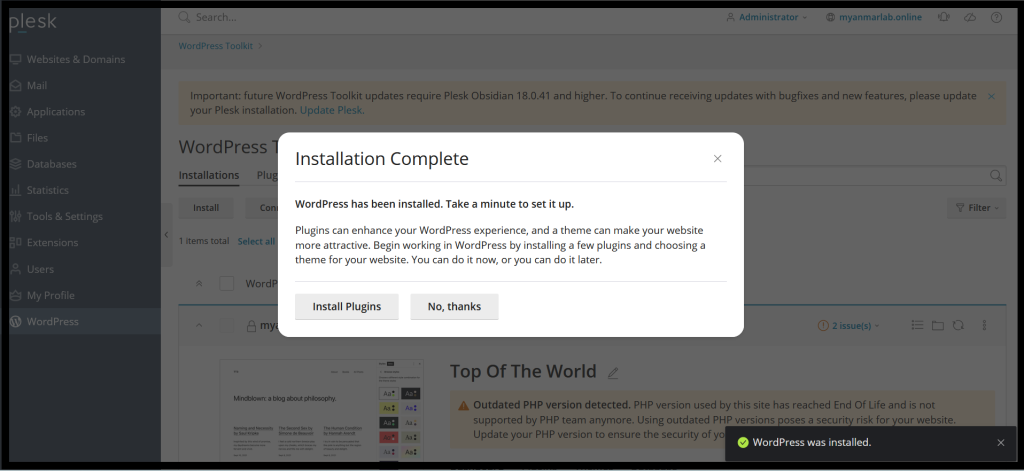The height and width of the screenshot is (471, 1024).
Task: Click the installations search magnifier icon
Action: pyautogui.click(x=995, y=175)
